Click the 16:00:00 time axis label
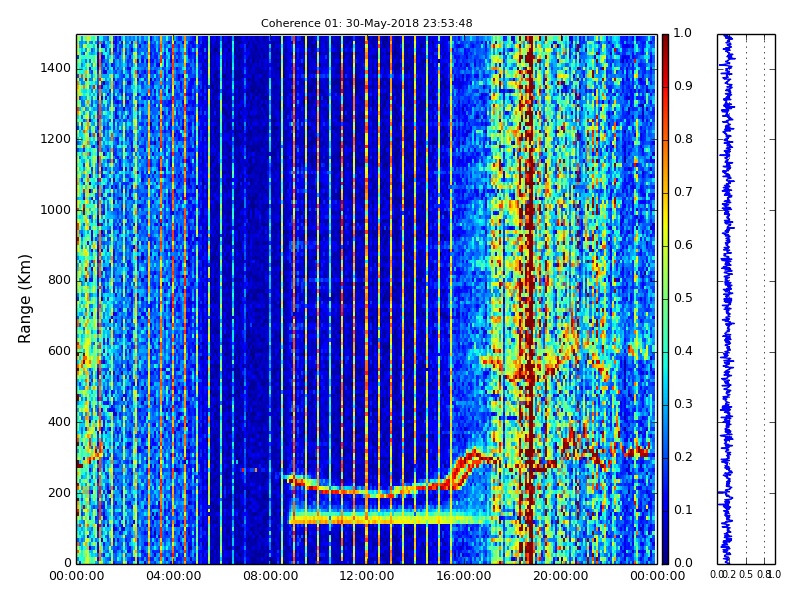This screenshot has width=800, height=600. click(464, 576)
